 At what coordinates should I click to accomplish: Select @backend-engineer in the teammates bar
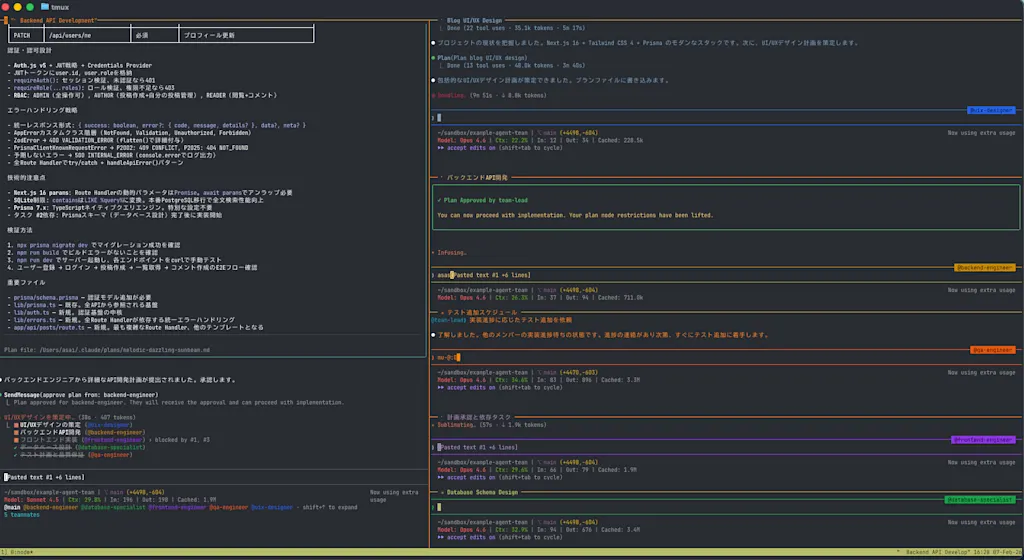tap(50, 507)
